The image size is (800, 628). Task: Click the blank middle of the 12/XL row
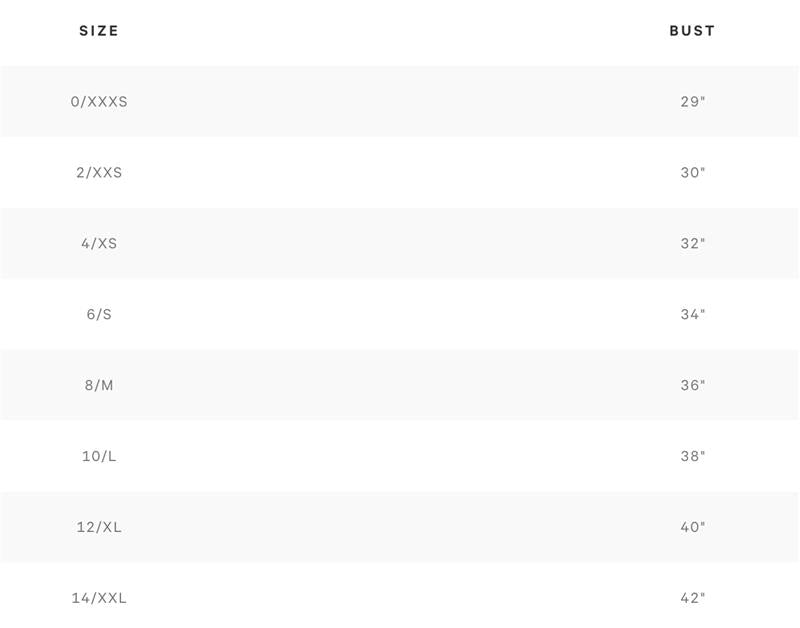pos(400,528)
